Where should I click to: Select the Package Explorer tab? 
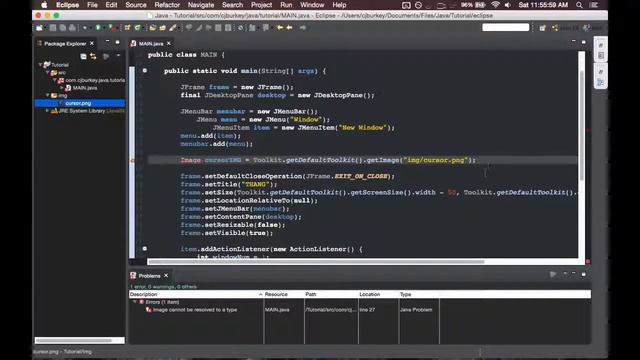click(65, 43)
